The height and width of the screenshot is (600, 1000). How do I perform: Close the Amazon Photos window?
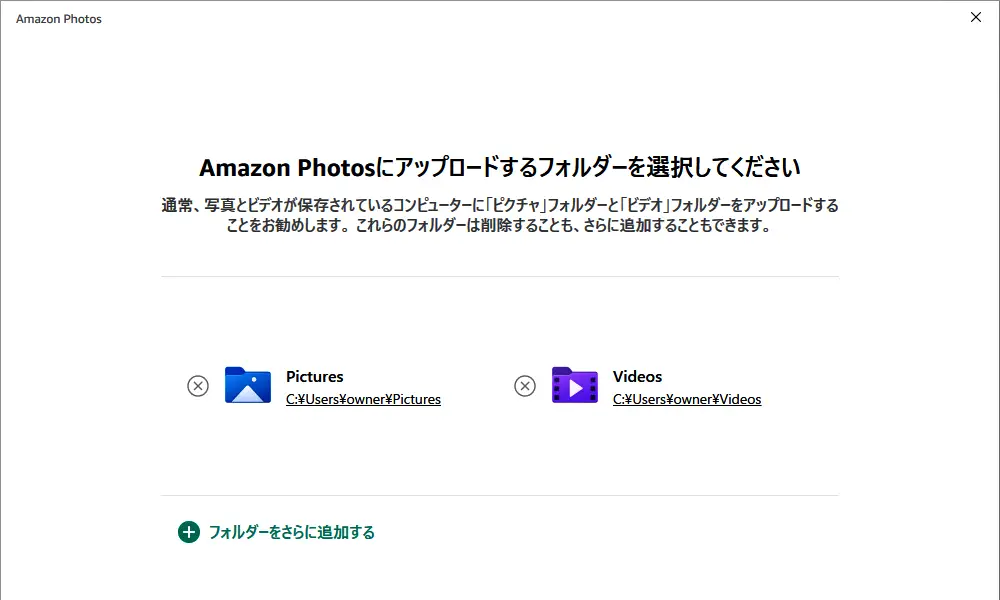976,17
